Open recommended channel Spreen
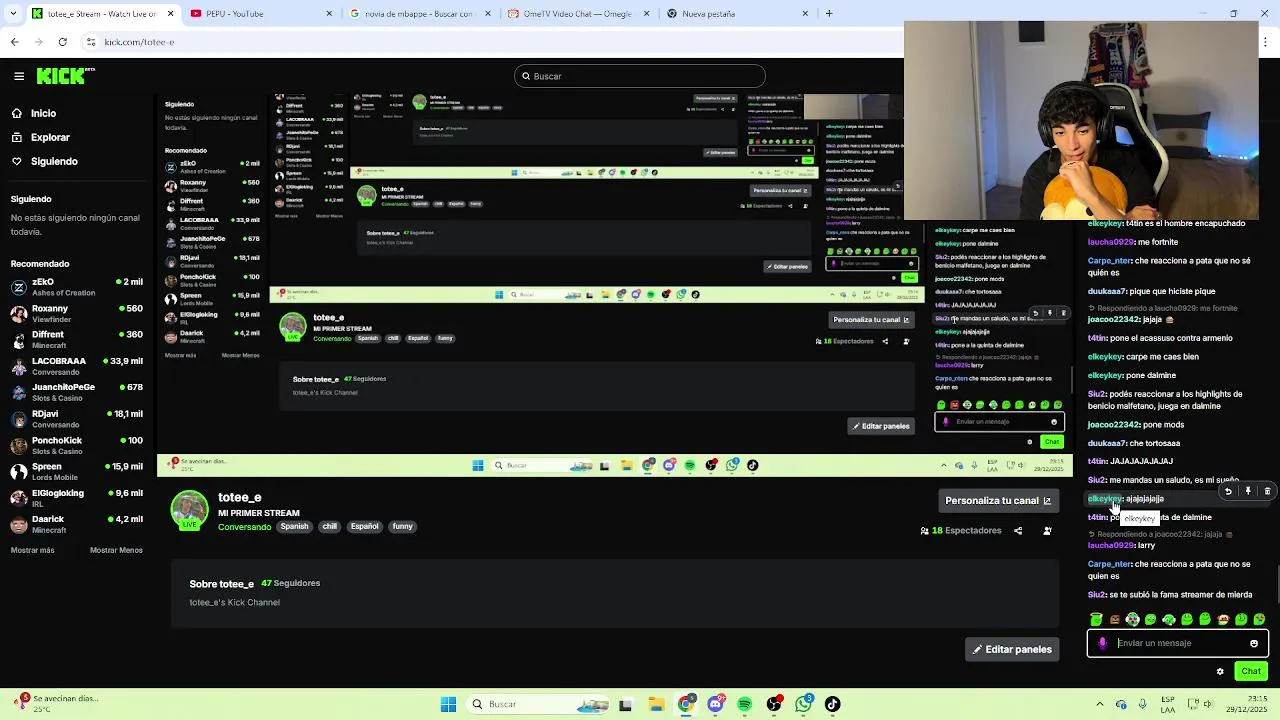The width and height of the screenshot is (1280, 720). [x=77, y=471]
